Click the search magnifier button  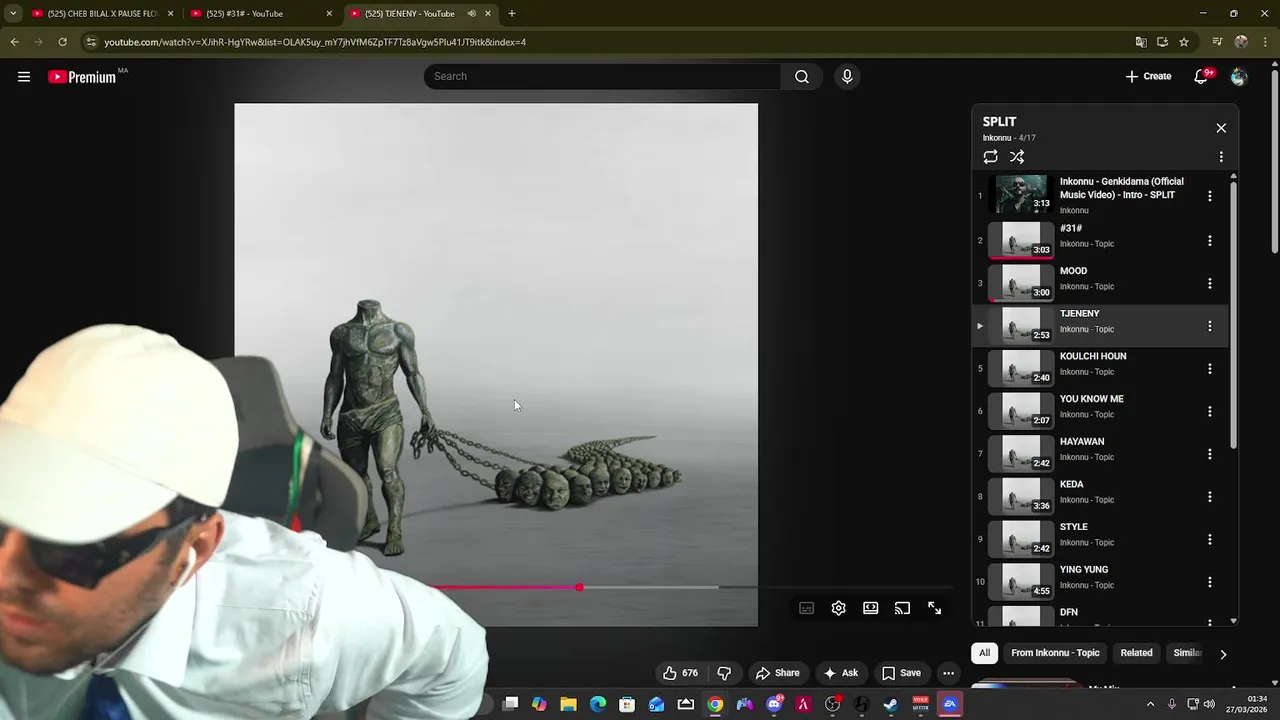click(x=802, y=77)
